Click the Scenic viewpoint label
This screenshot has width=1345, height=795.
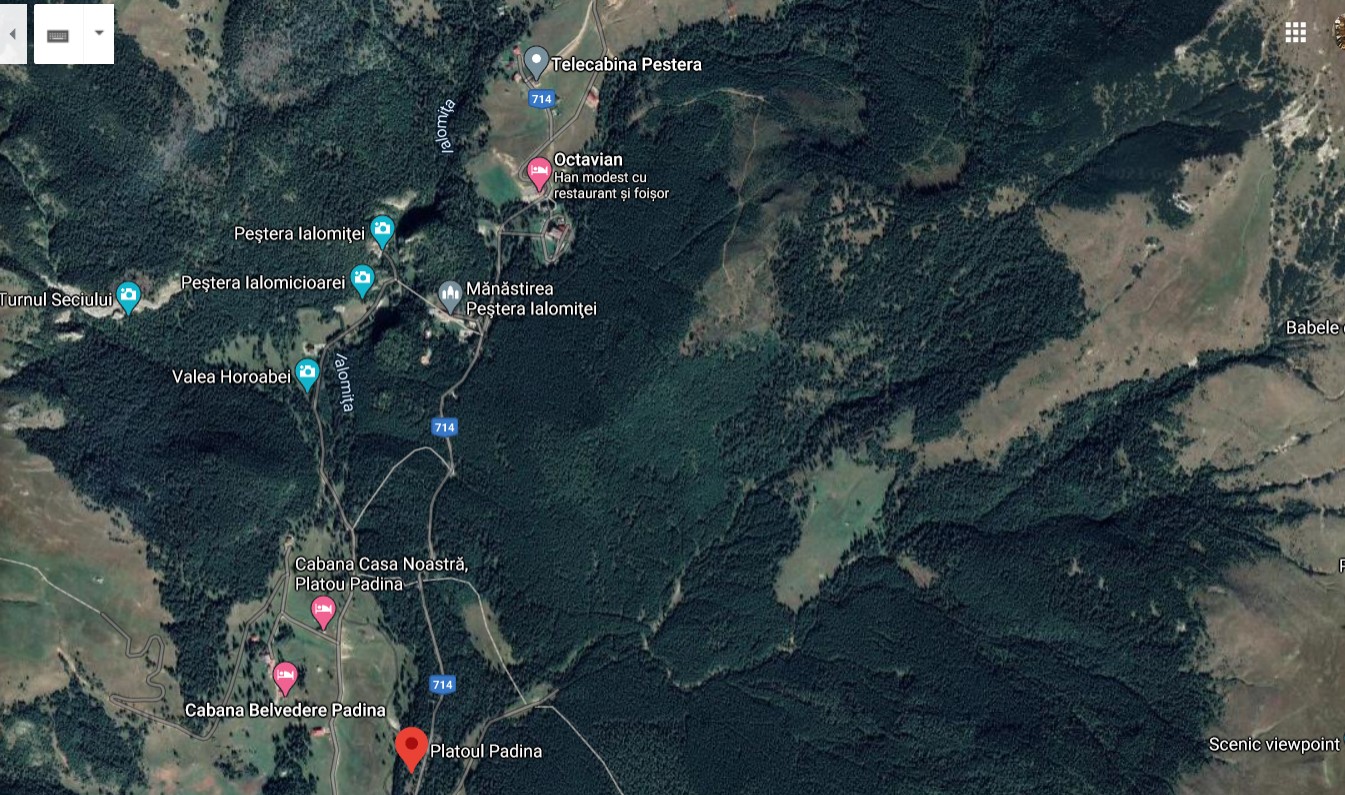click(1274, 744)
